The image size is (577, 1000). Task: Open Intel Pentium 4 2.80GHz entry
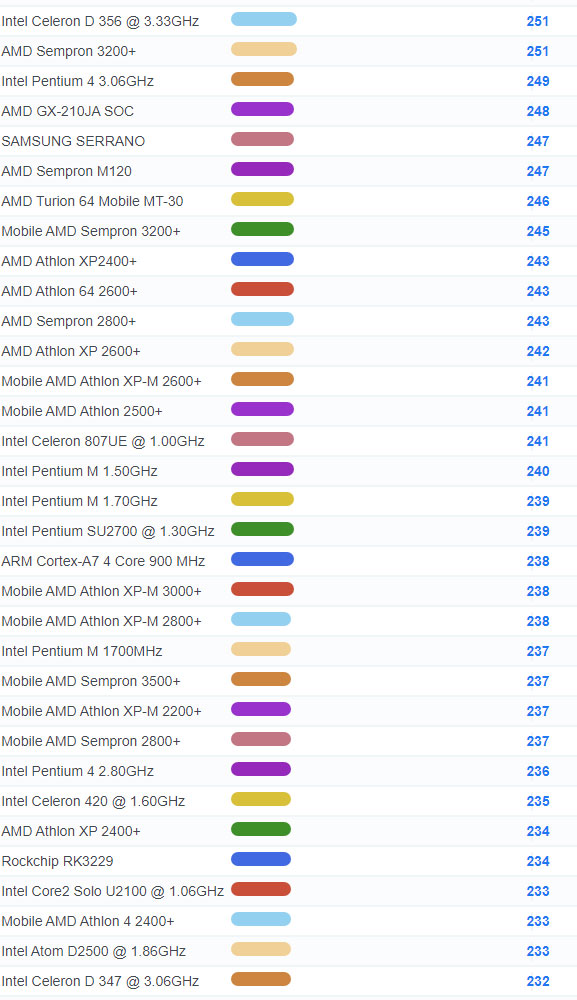click(78, 770)
